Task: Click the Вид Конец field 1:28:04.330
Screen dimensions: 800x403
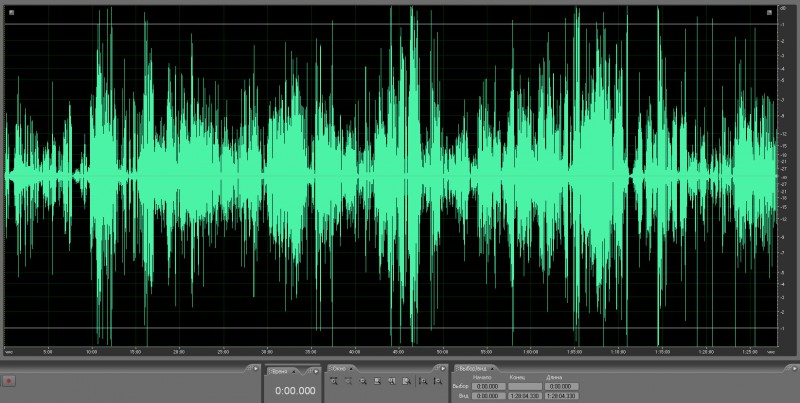Action: (525, 396)
